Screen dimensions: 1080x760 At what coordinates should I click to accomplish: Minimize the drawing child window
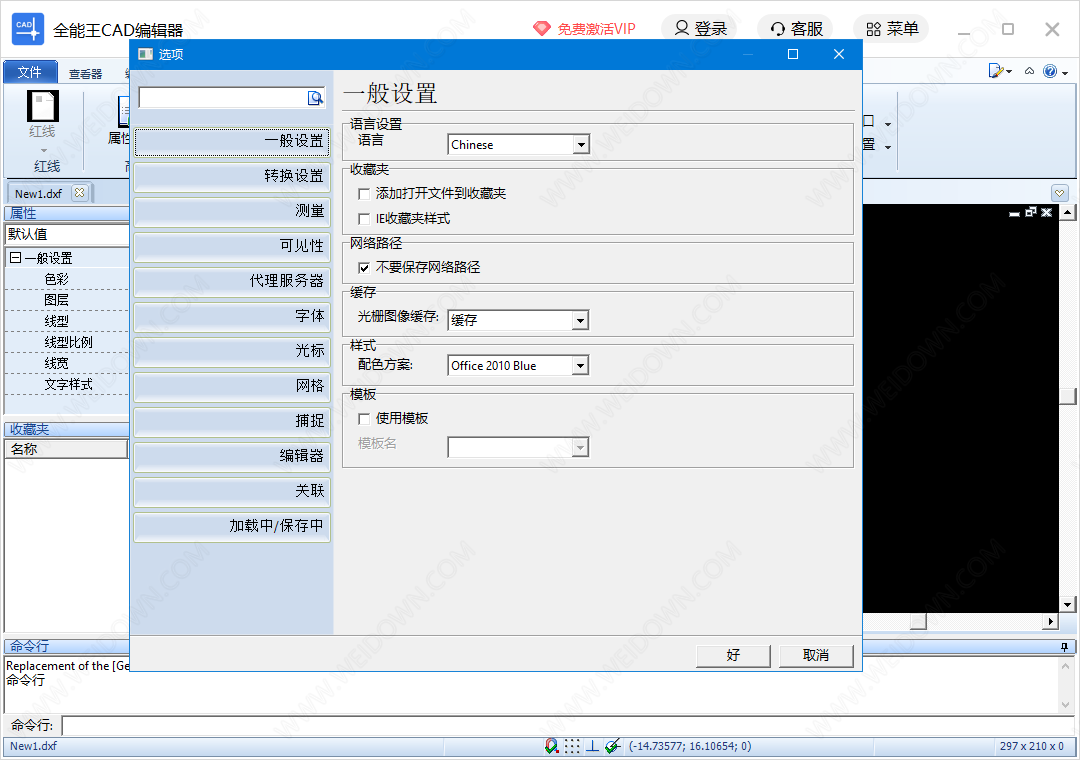point(1015,214)
